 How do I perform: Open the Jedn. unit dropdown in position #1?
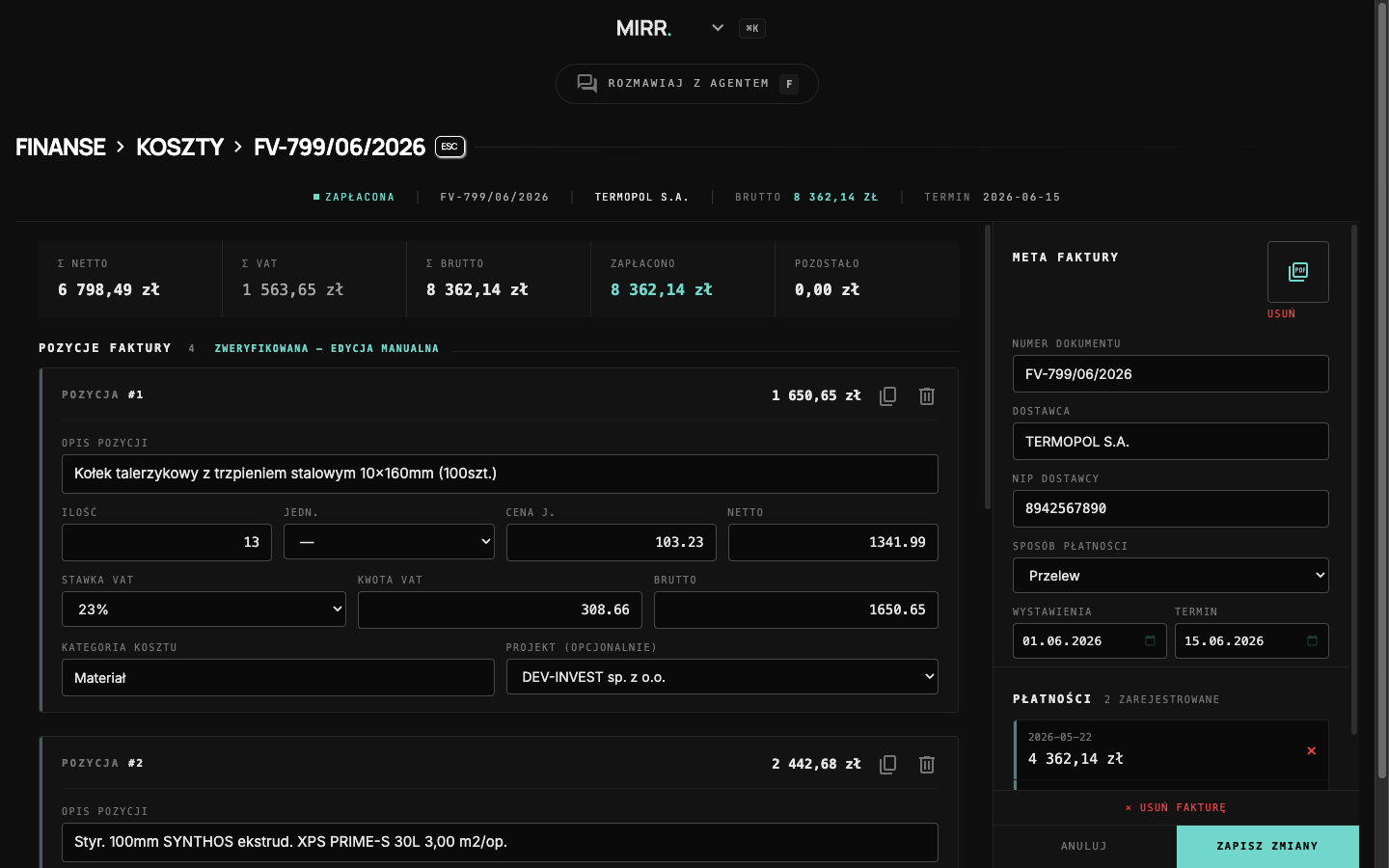point(389,542)
